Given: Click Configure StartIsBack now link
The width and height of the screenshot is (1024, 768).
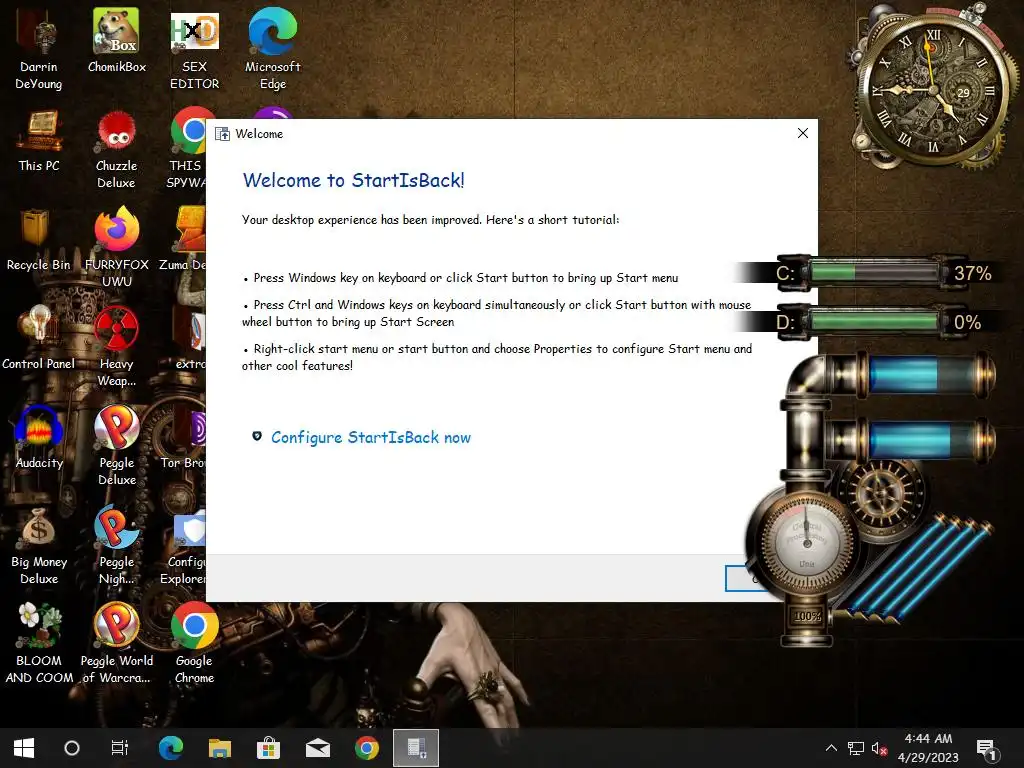Looking at the screenshot, I should (370, 438).
